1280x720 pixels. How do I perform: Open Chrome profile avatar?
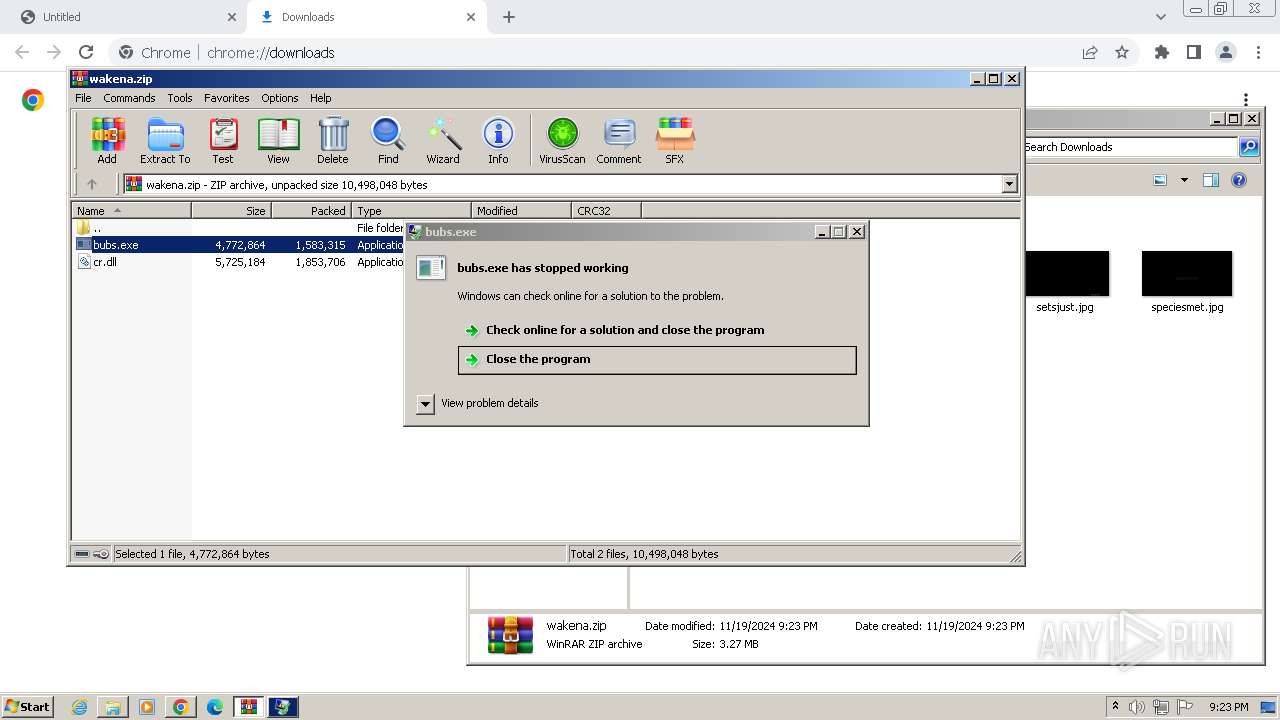point(1226,53)
